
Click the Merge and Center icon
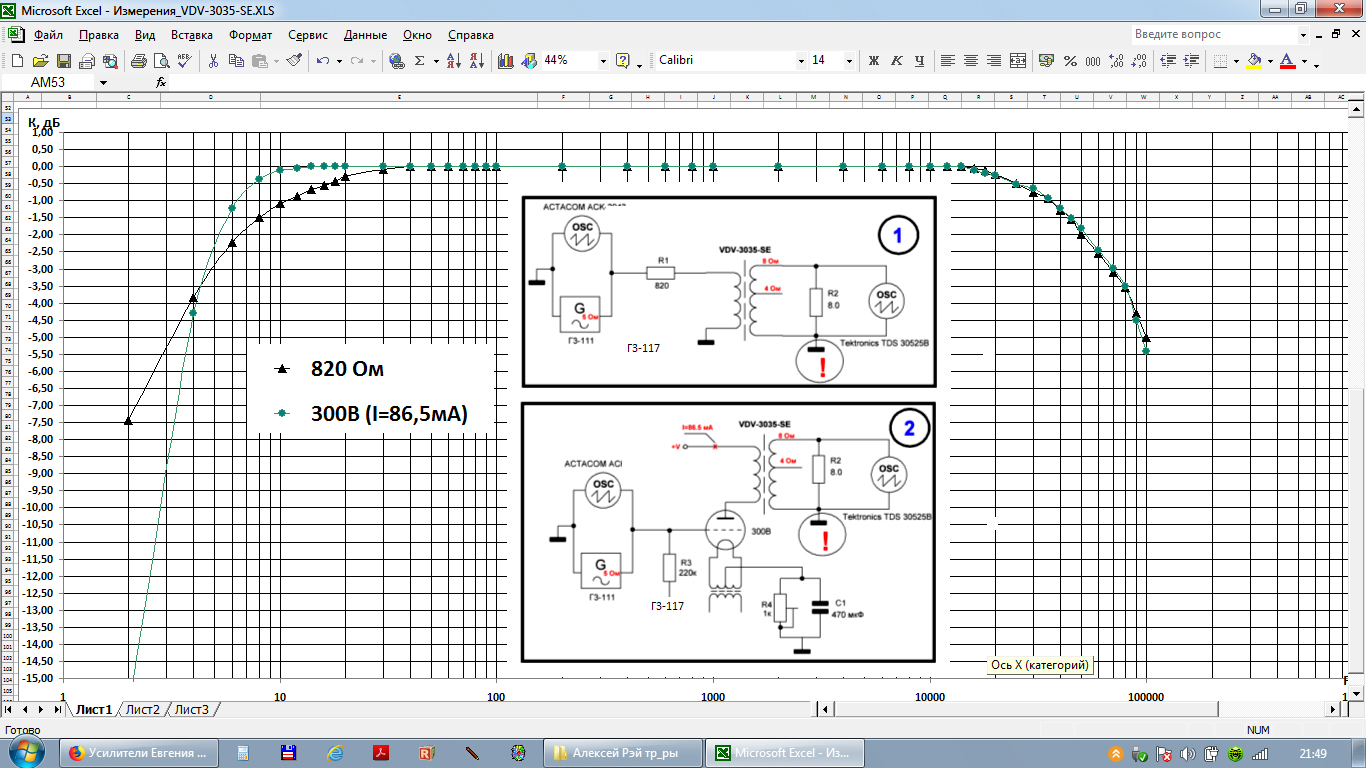click(x=1018, y=61)
